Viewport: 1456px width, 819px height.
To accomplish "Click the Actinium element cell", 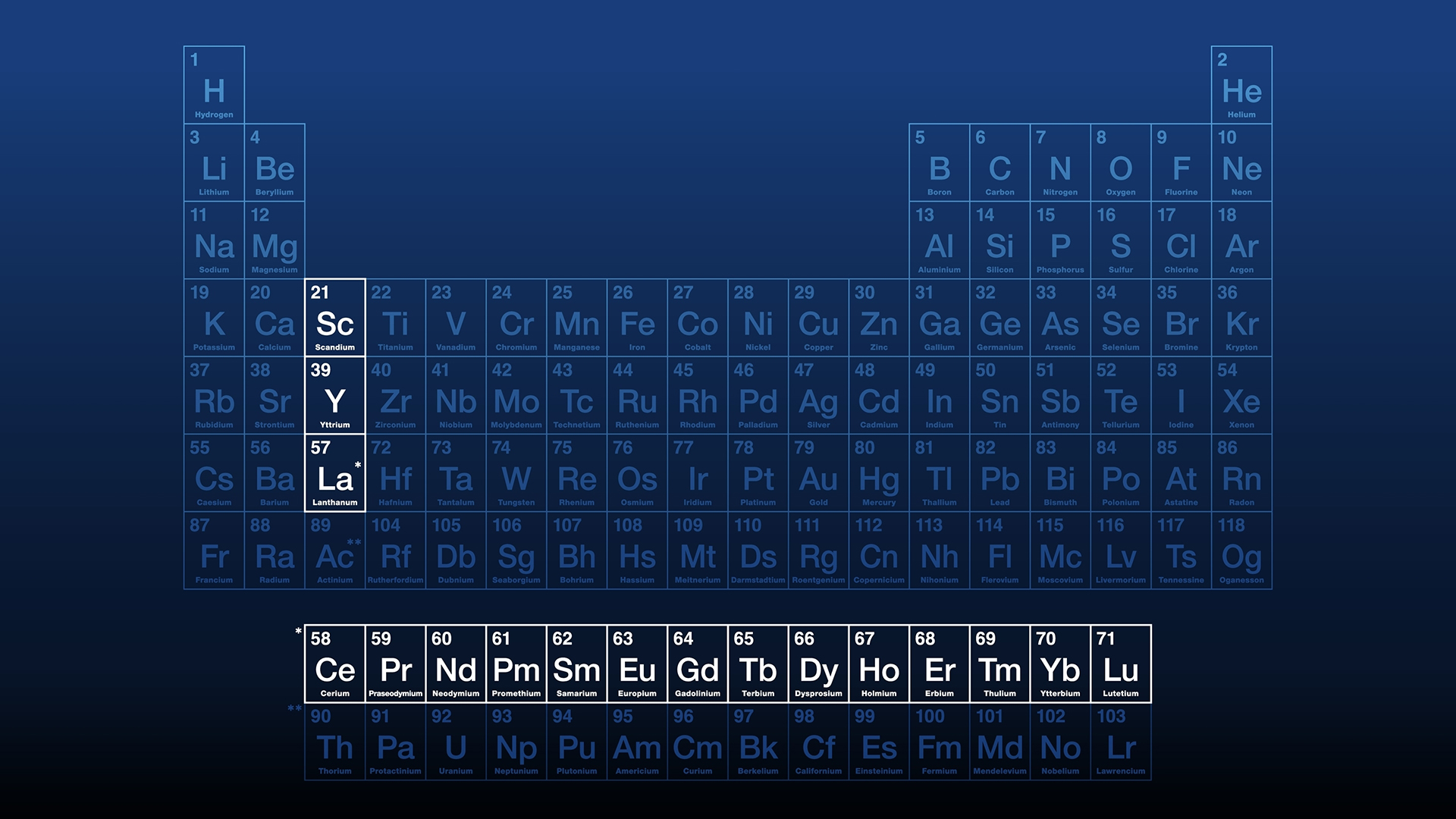I will pyautogui.click(x=334, y=551).
